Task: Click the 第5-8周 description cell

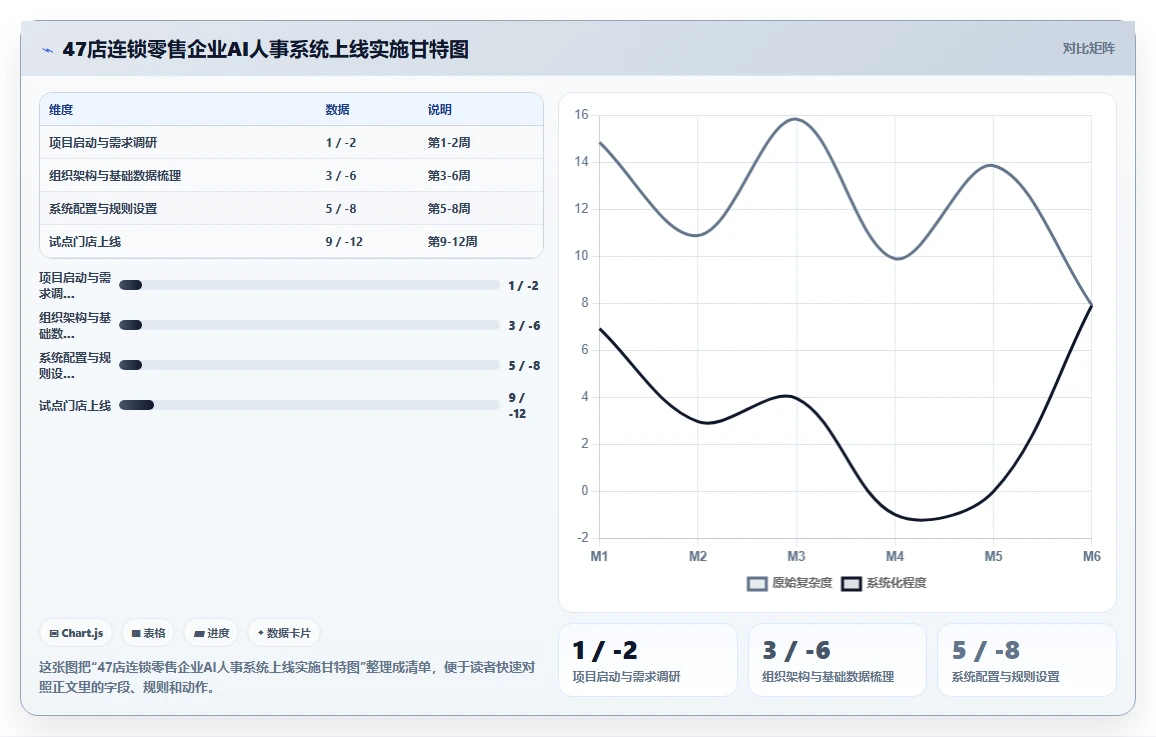Action: tap(449, 209)
